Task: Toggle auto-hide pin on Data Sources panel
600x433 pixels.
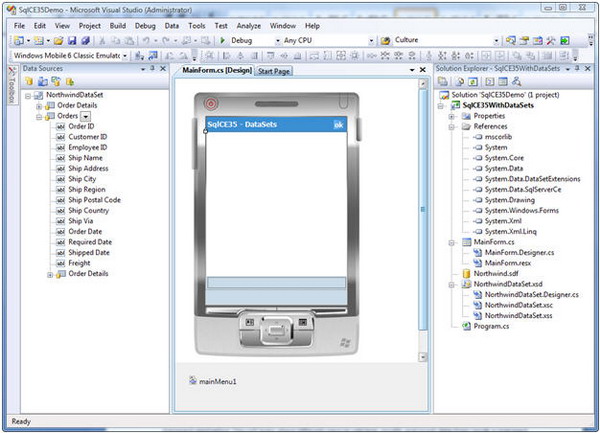Action: (152, 68)
